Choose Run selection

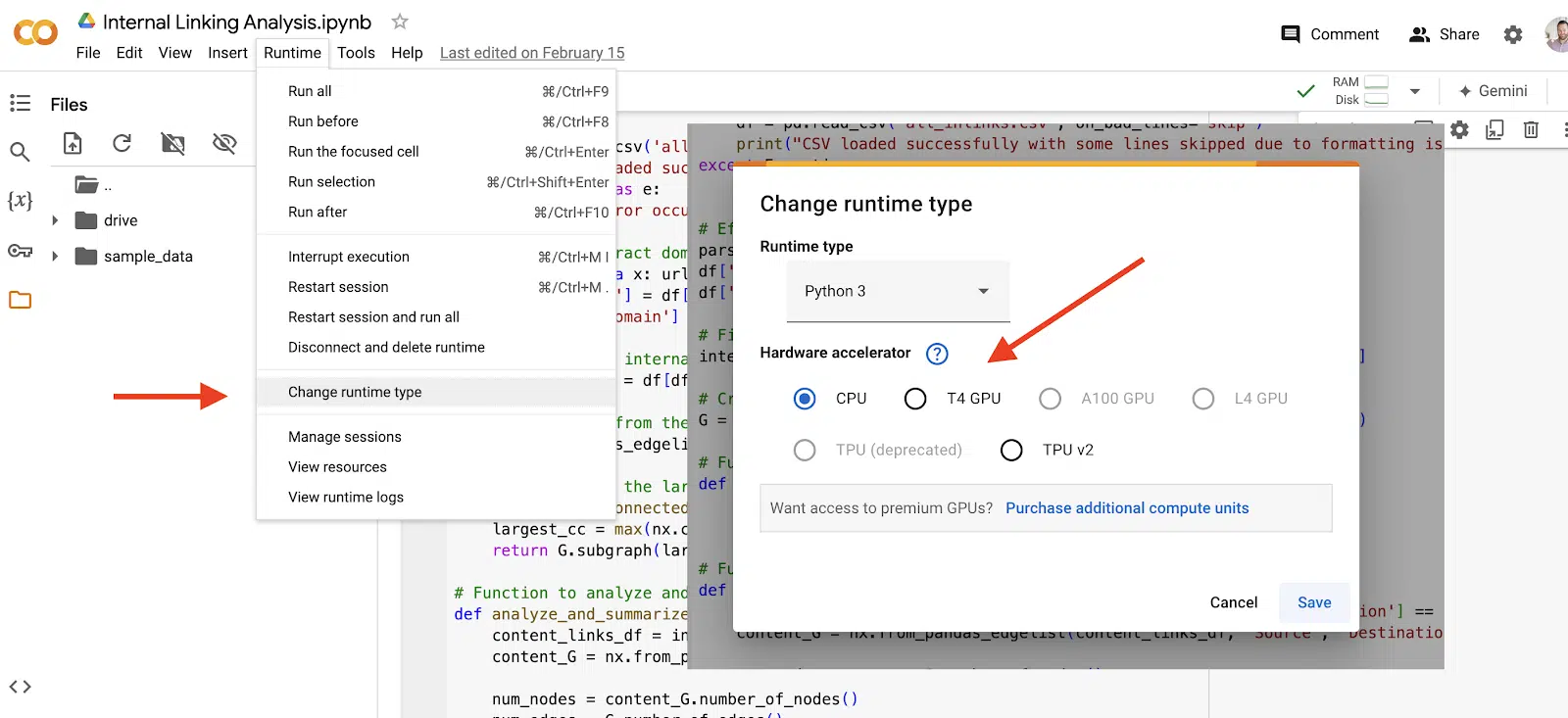point(436,182)
